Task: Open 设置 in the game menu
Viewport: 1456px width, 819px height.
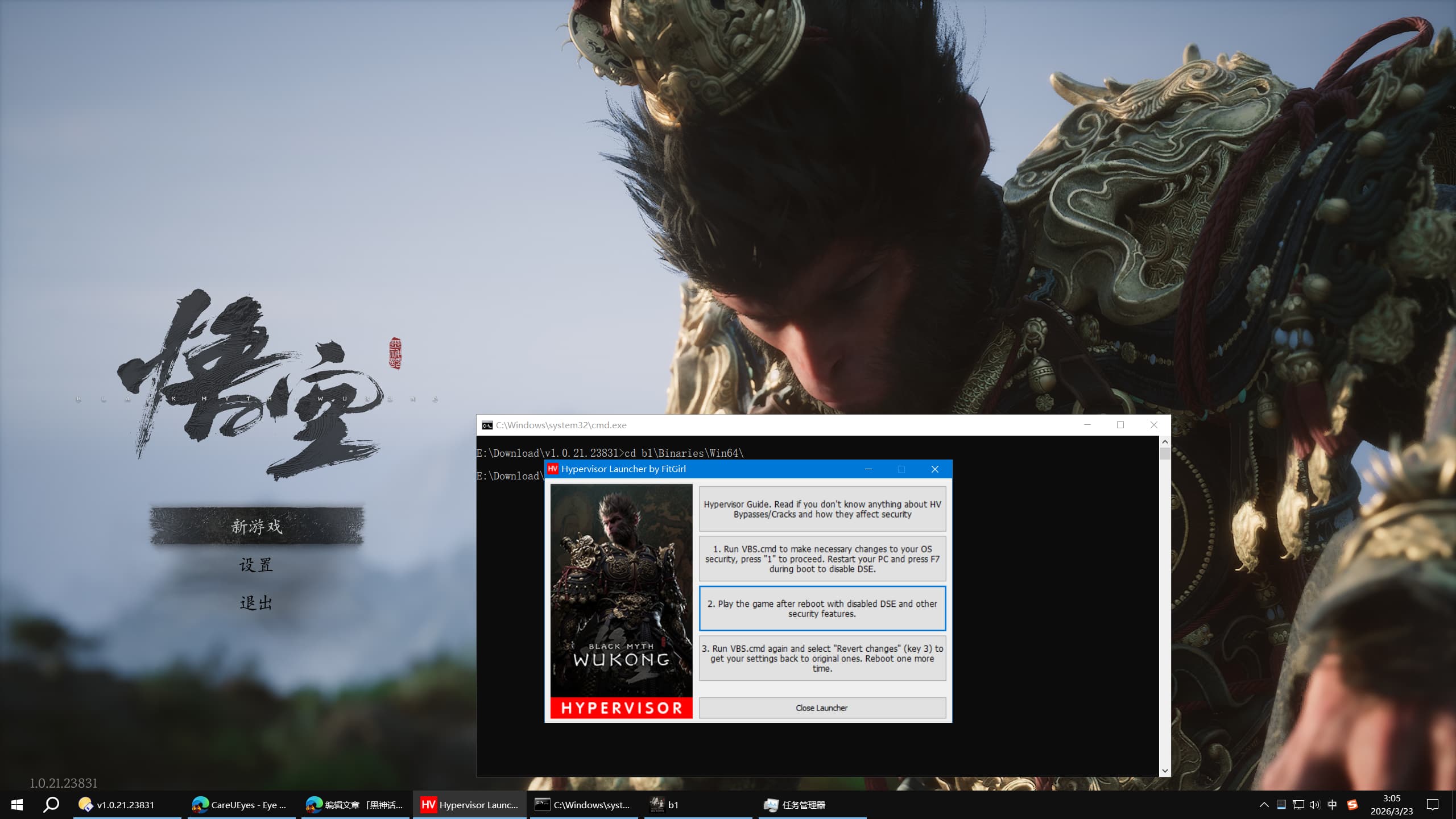Action: (x=257, y=565)
